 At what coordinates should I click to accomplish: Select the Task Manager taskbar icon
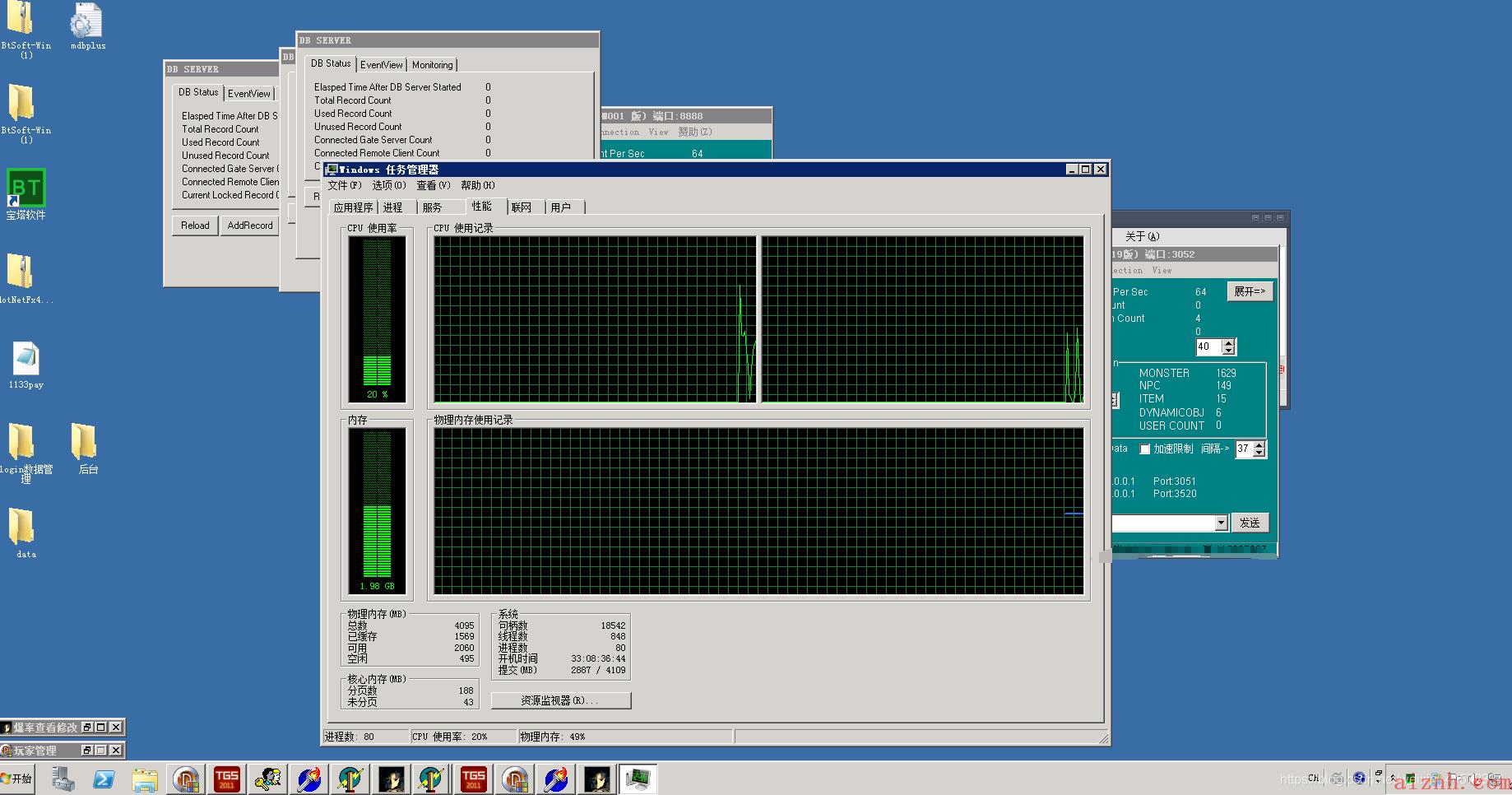click(638, 779)
